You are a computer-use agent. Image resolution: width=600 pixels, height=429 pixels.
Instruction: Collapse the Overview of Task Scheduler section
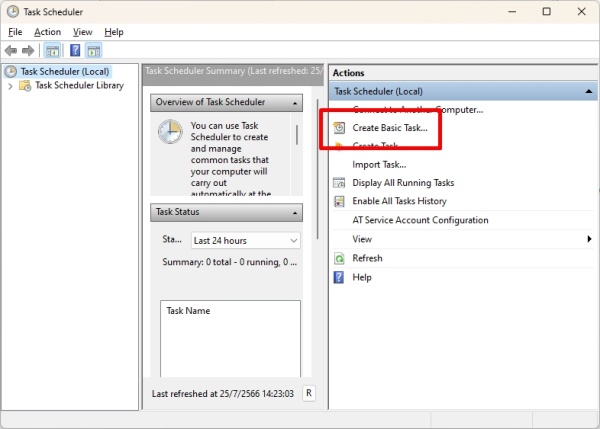pyautogui.click(x=295, y=103)
